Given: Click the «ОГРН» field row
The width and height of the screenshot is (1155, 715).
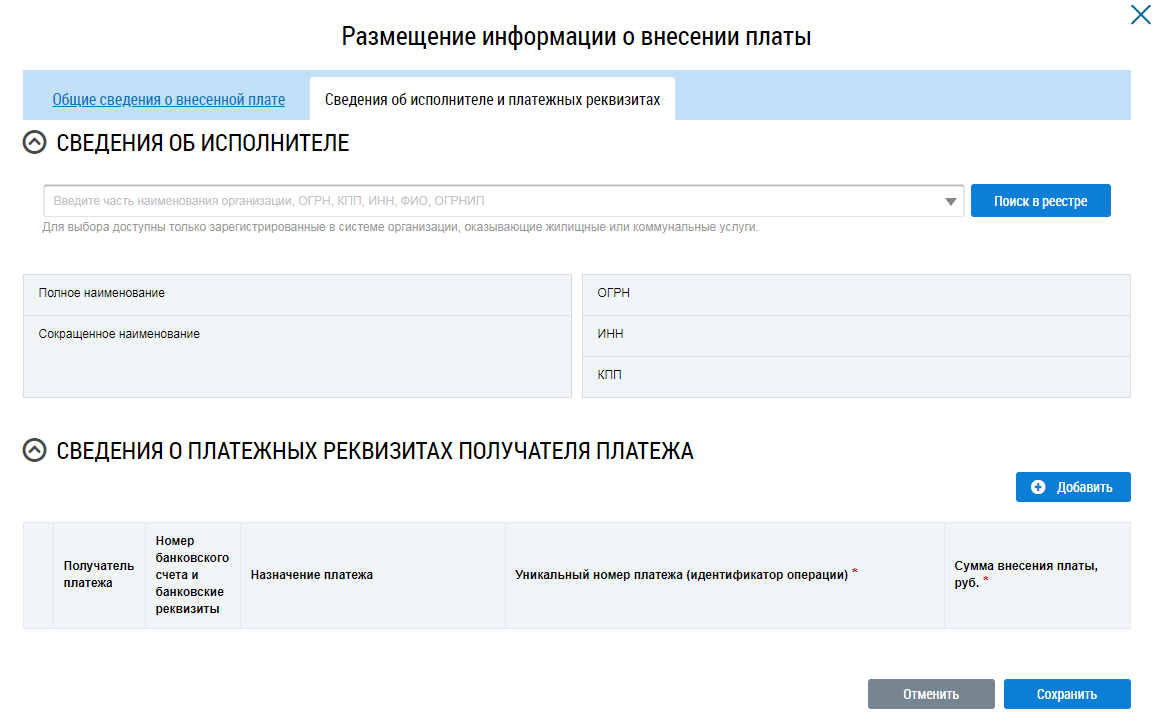Looking at the screenshot, I should point(855,294).
